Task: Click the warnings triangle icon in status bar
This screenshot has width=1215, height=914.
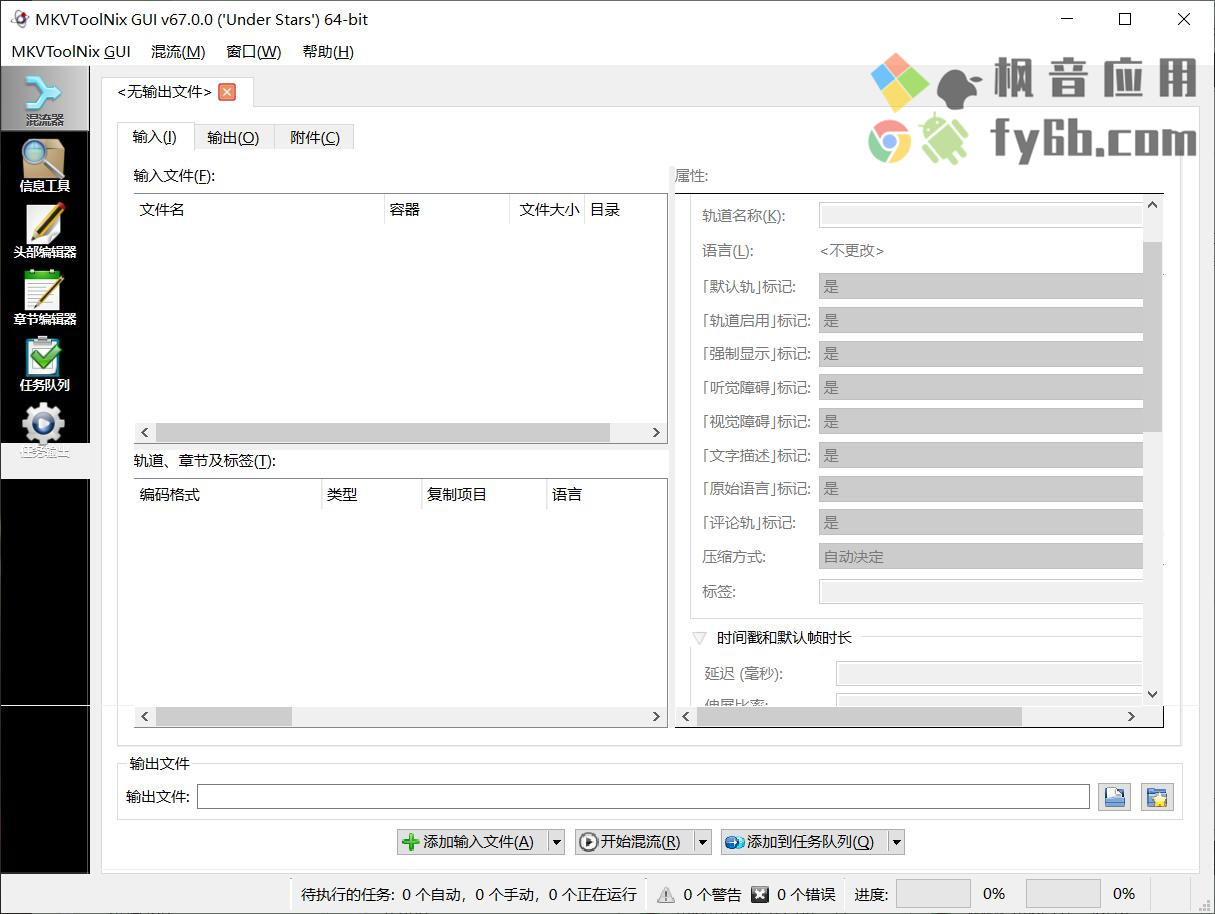Action: 666,894
